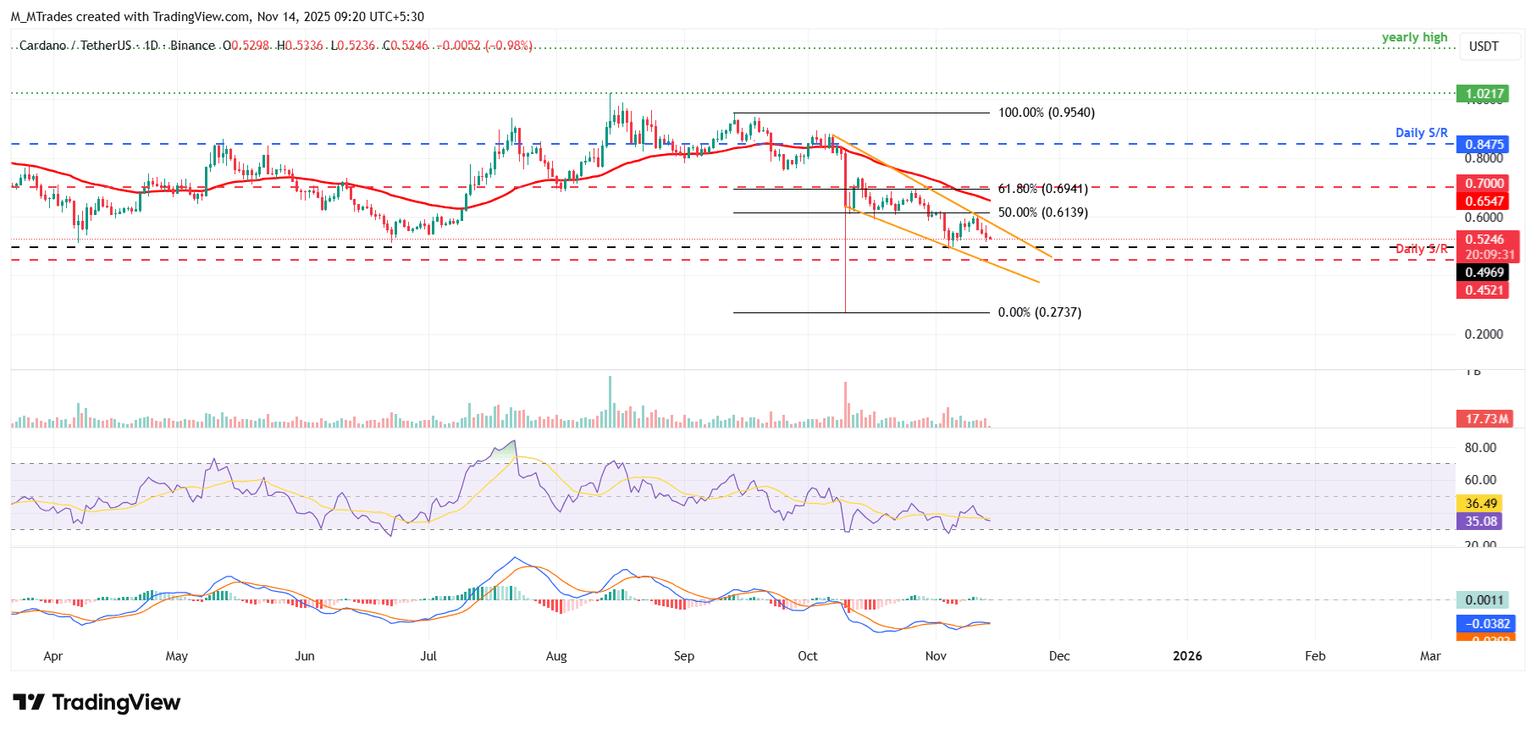
Task: Click the Aug label on the time axis
Action: pos(557,657)
